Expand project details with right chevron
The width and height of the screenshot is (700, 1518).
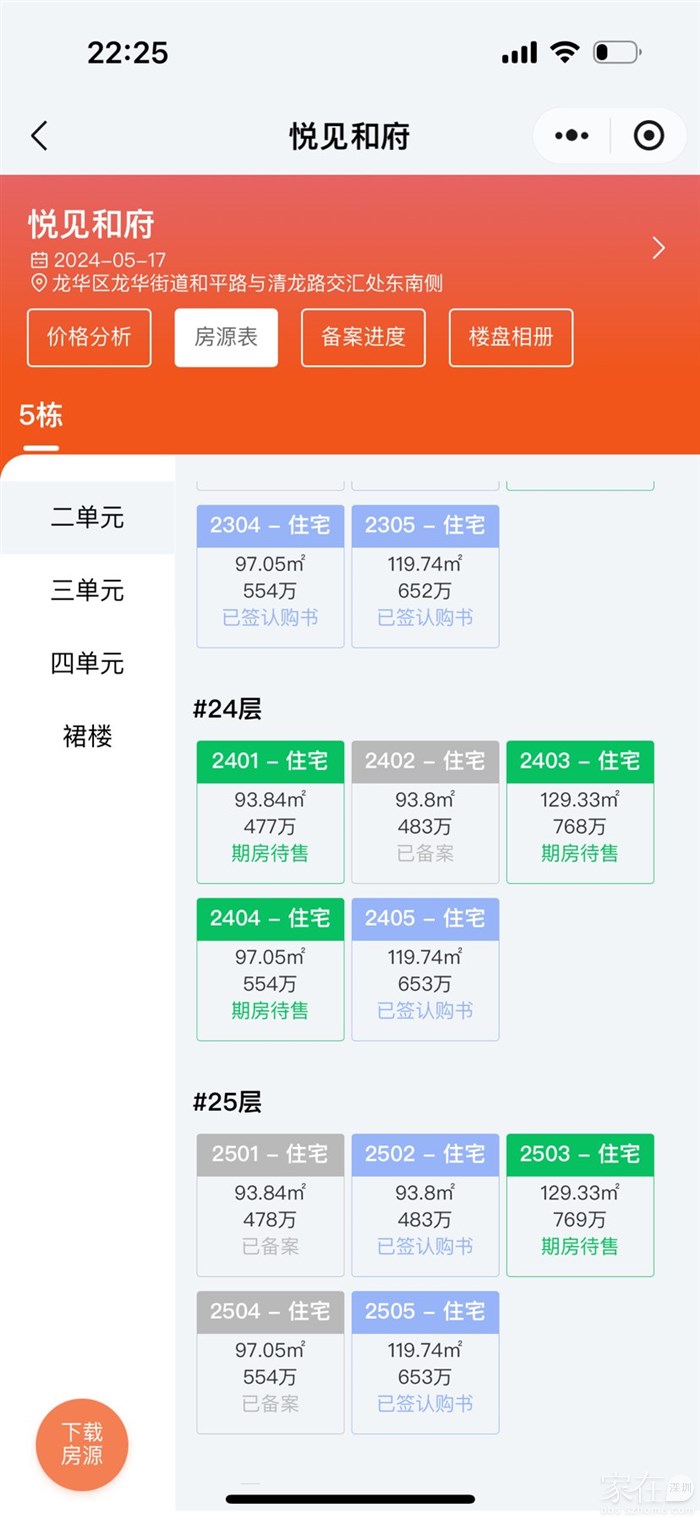[658, 248]
